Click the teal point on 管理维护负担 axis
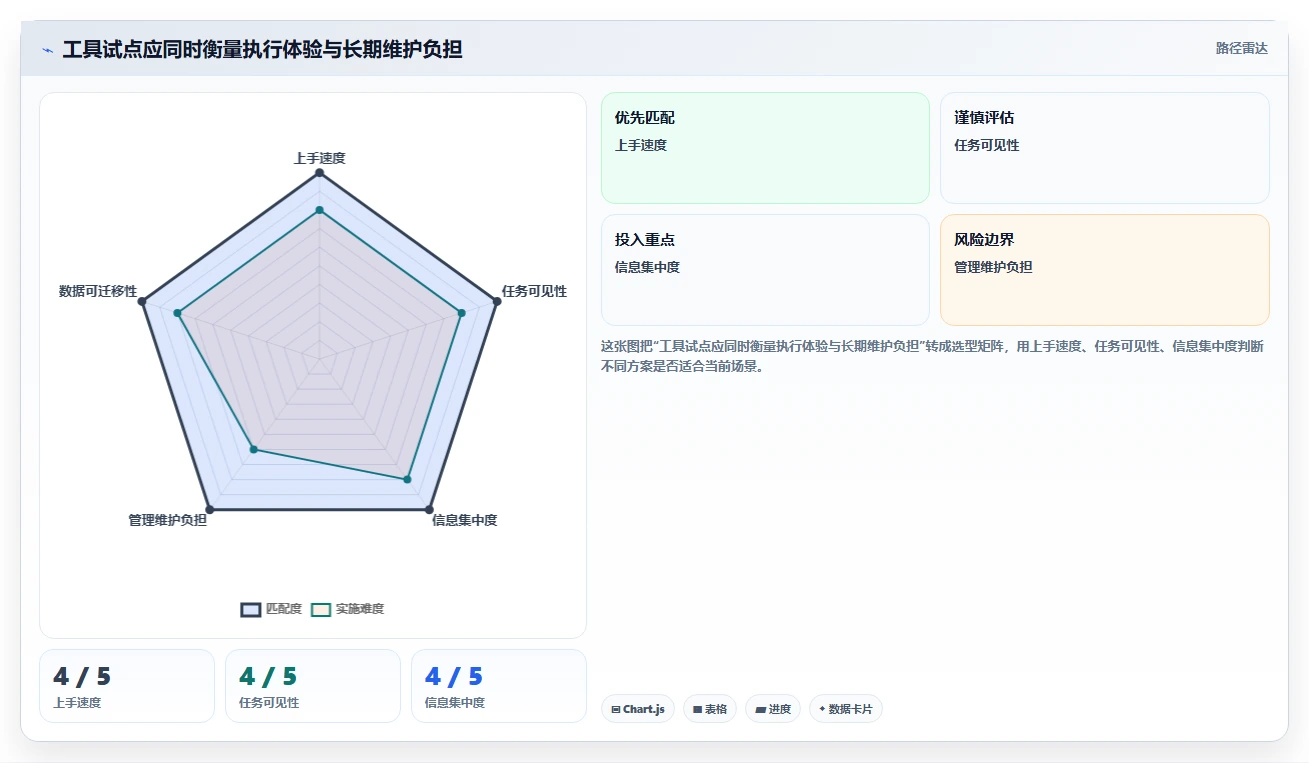 click(x=254, y=450)
